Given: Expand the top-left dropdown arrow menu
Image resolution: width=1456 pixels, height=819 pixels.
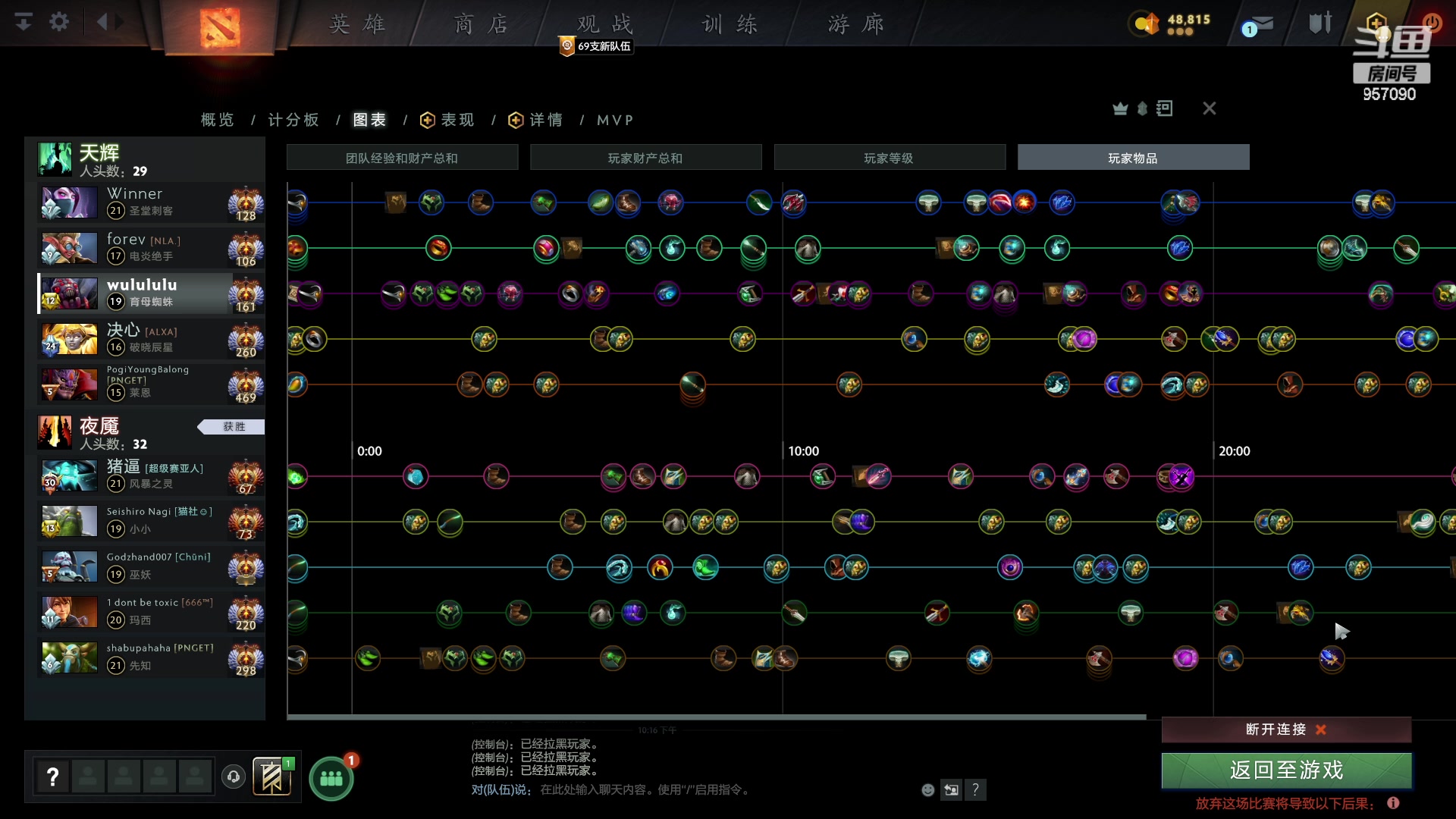Looking at the screenshot, I should pos(24,22).
